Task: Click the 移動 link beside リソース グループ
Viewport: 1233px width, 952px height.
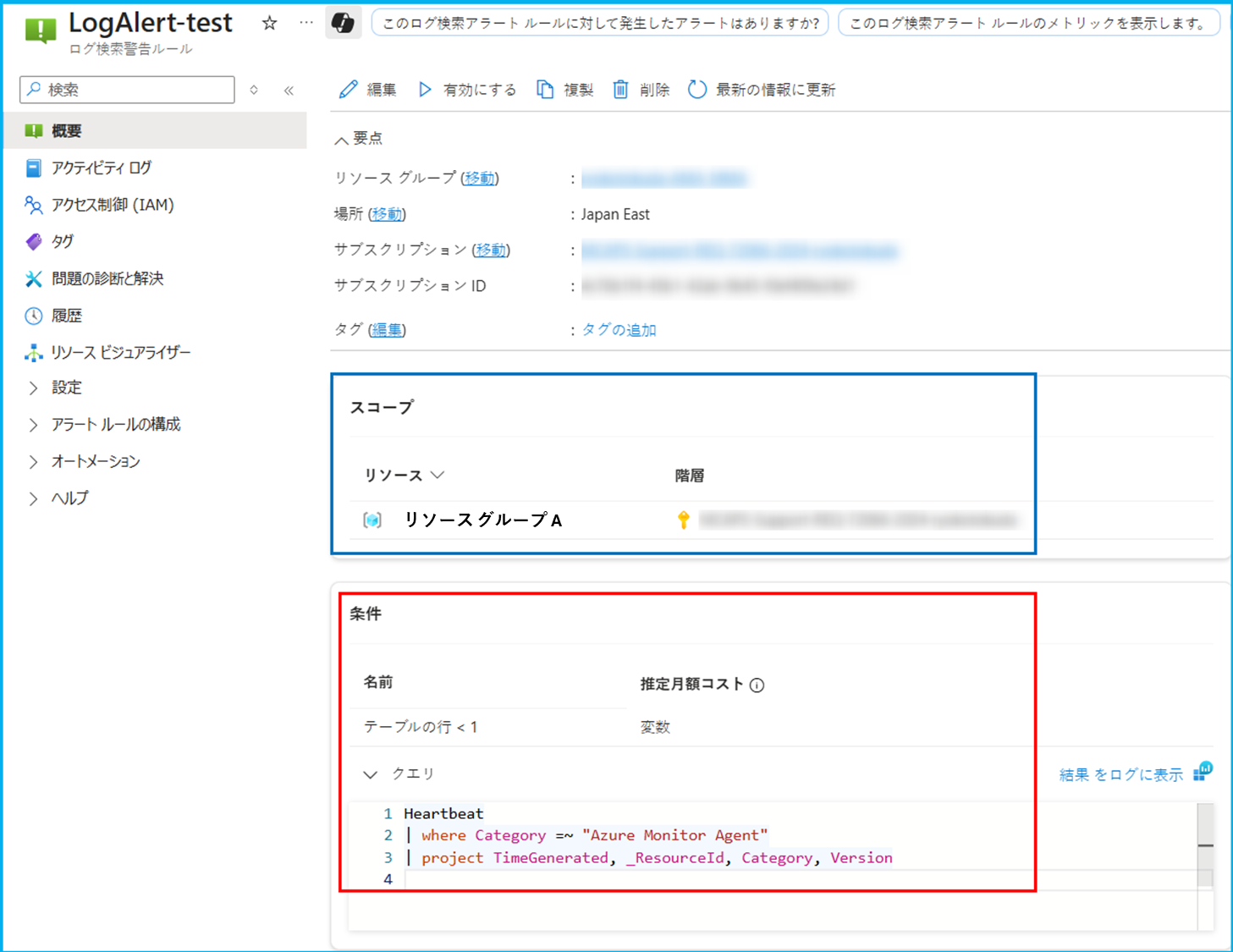Action: tap(480, 179)
